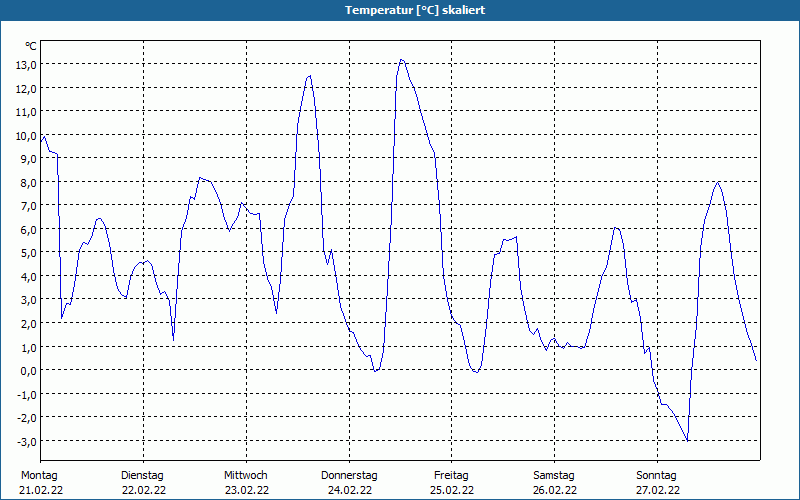The height and width of the screenshot is (500, 800).
Task: Select the date 27.02.22
Action: pos(658,490)
